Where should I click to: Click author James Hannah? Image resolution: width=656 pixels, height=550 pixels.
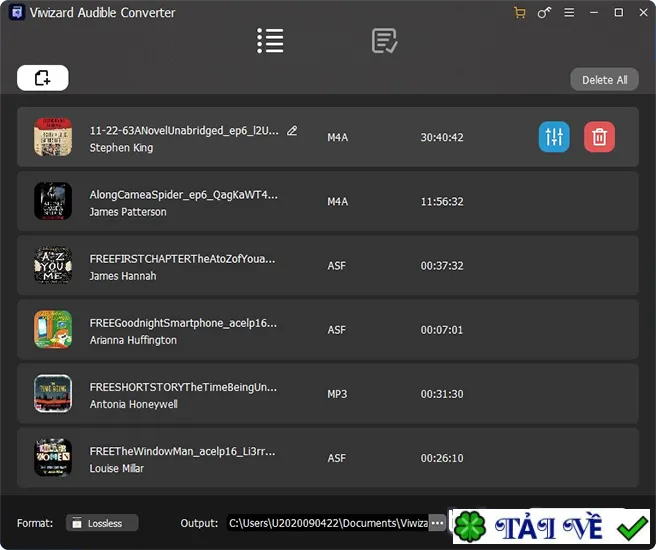coord(123,276)
